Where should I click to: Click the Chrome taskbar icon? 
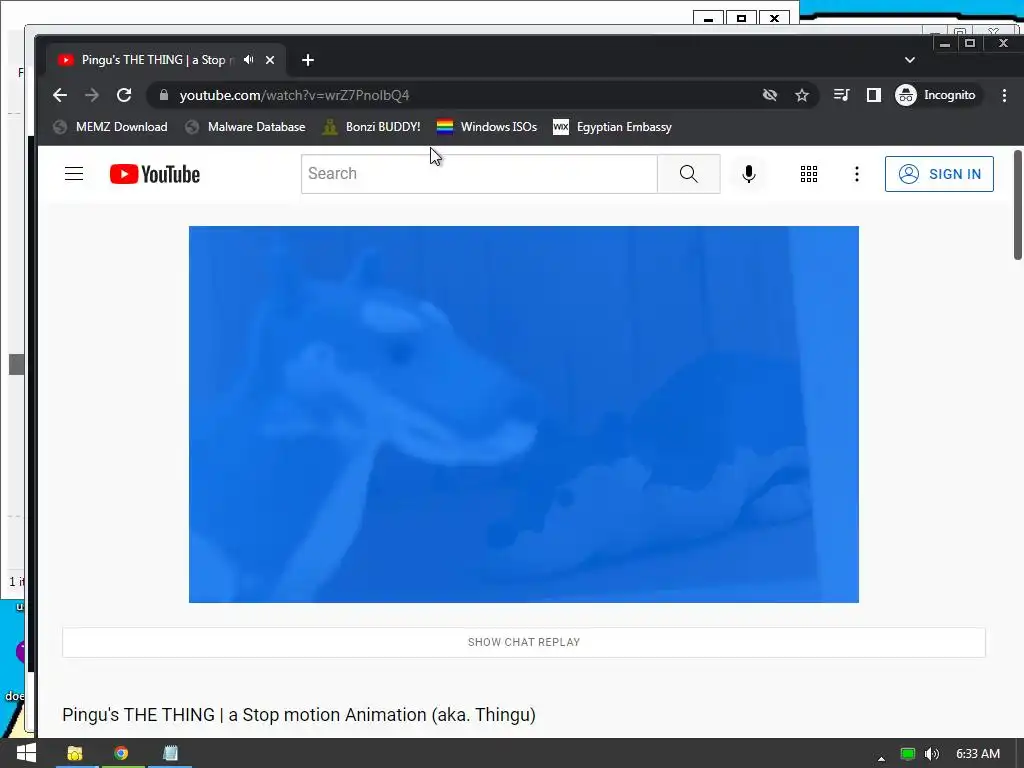coord(121,754)
